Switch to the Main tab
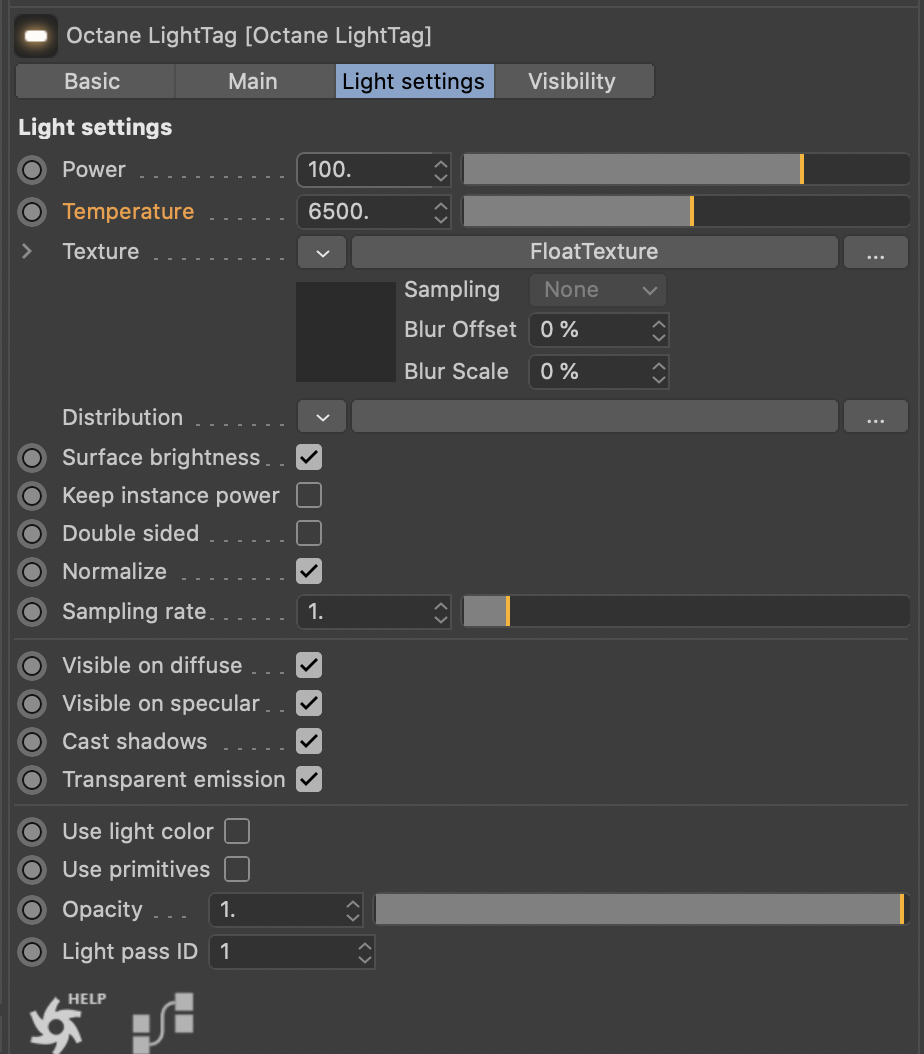 click(253, 82)
